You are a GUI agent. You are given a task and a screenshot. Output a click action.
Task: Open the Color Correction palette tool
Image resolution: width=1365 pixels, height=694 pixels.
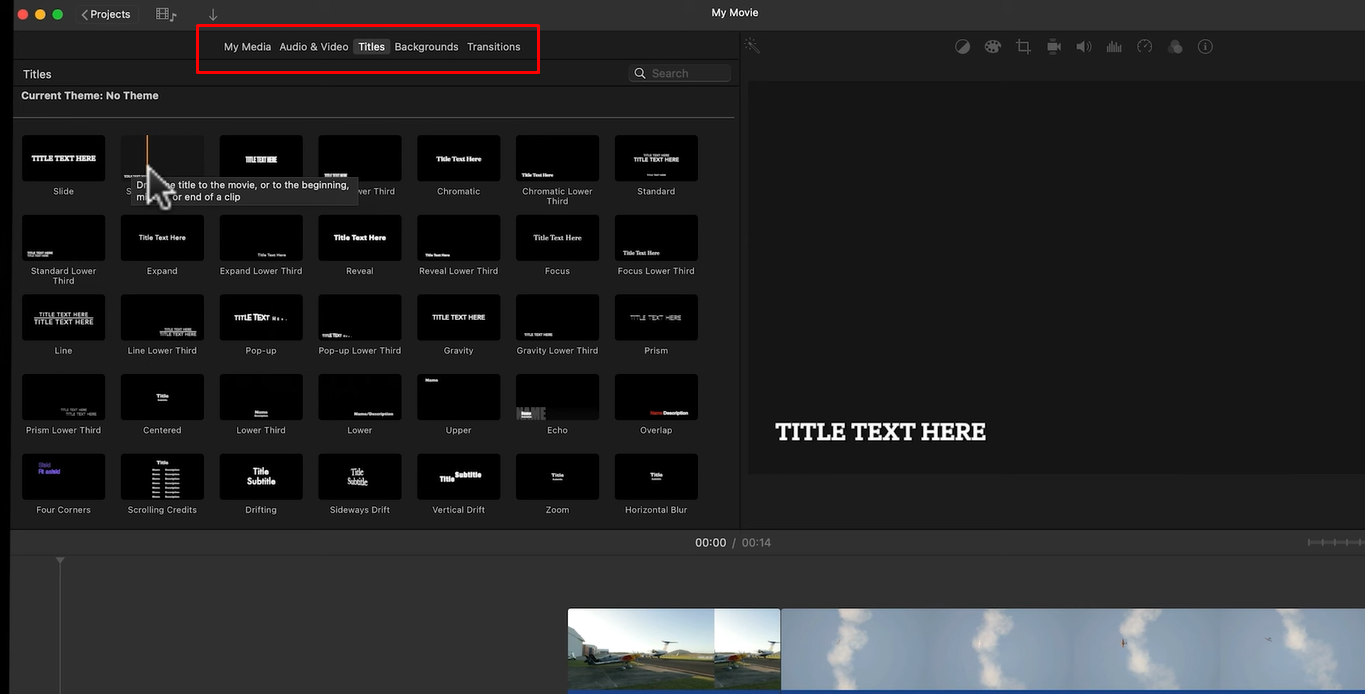click(x=992, y=46)
